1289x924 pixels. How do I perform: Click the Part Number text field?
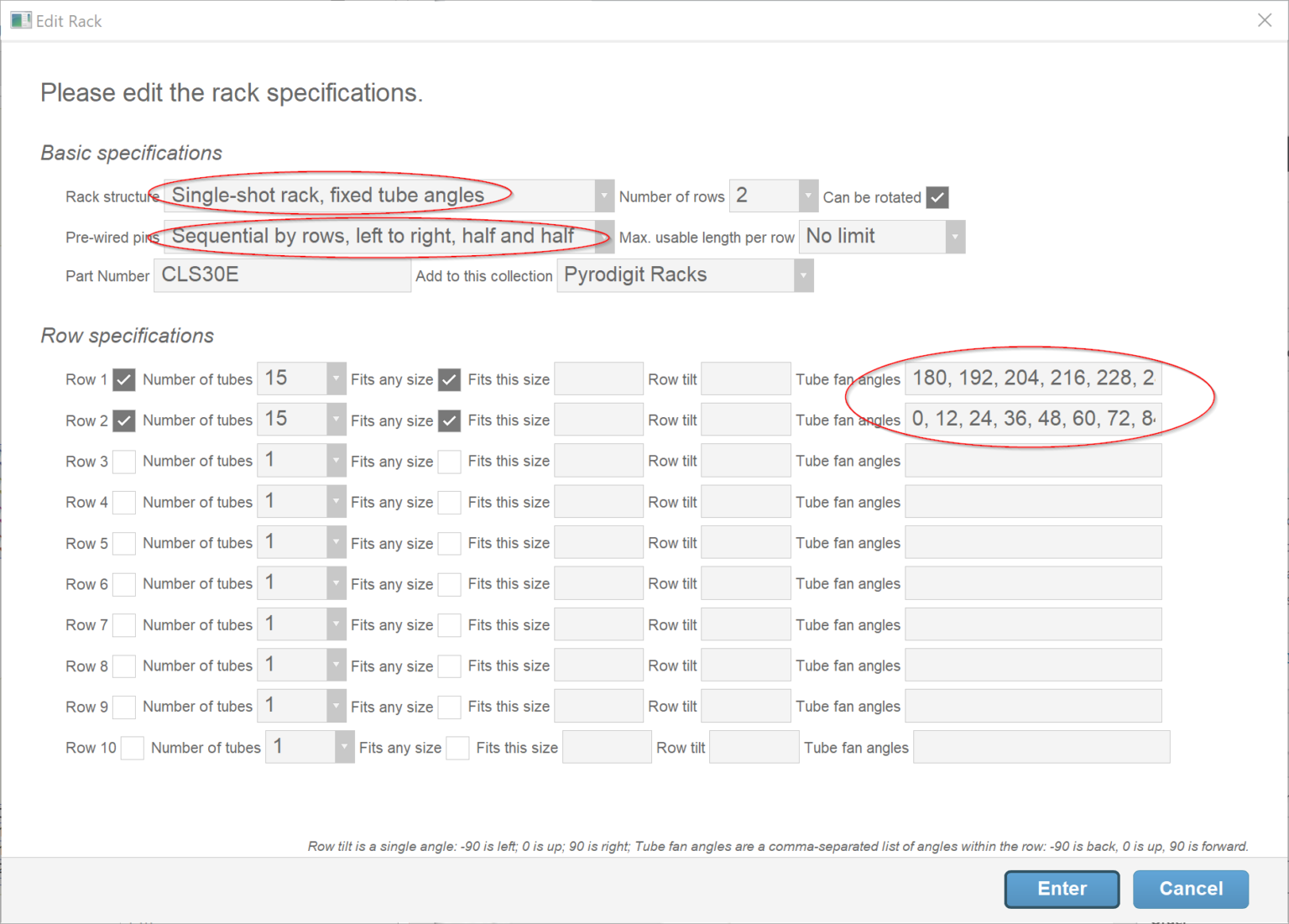(x=282, y=275)
